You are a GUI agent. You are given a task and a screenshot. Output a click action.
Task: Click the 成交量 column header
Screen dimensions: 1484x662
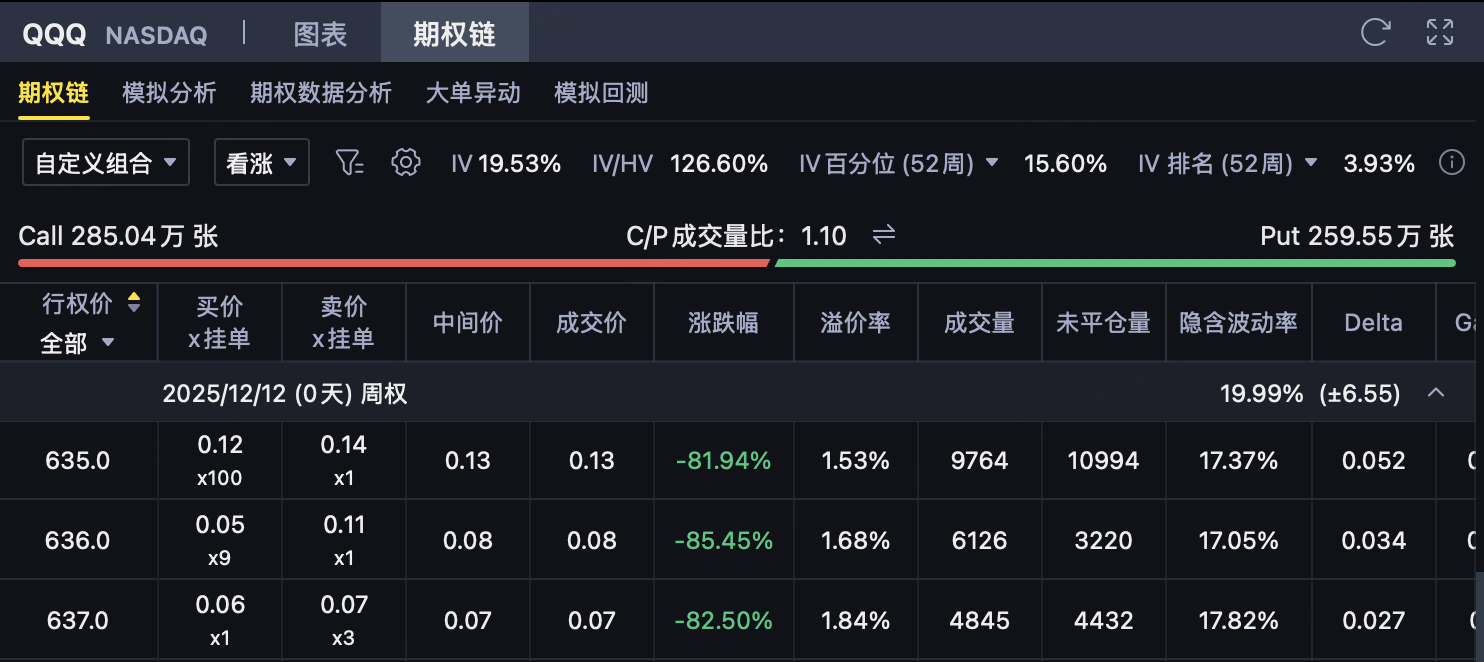(x=979, y=323)
